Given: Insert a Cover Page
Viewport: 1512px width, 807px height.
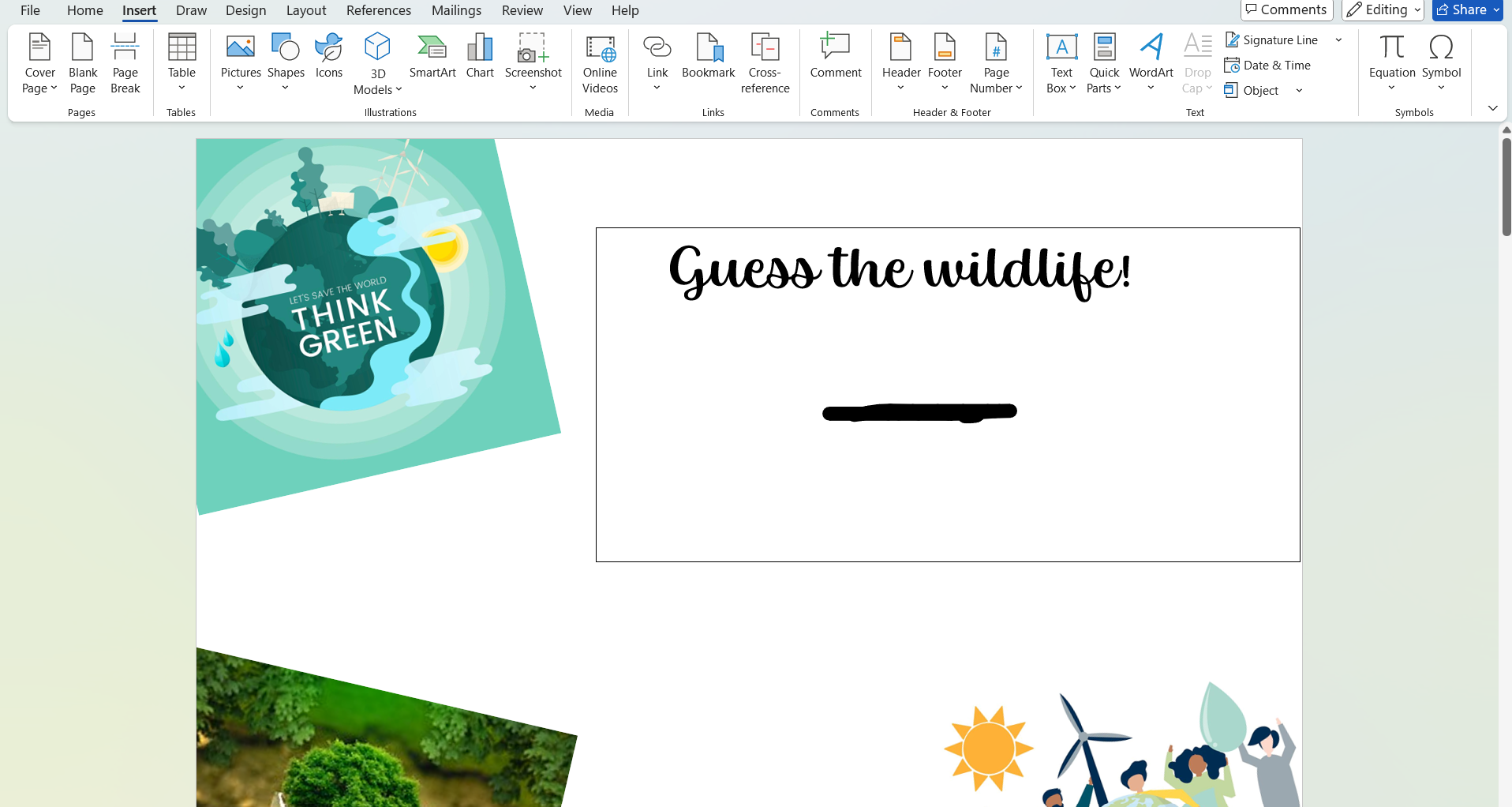Looking at the screenshot, I should (x=39, y=63).
